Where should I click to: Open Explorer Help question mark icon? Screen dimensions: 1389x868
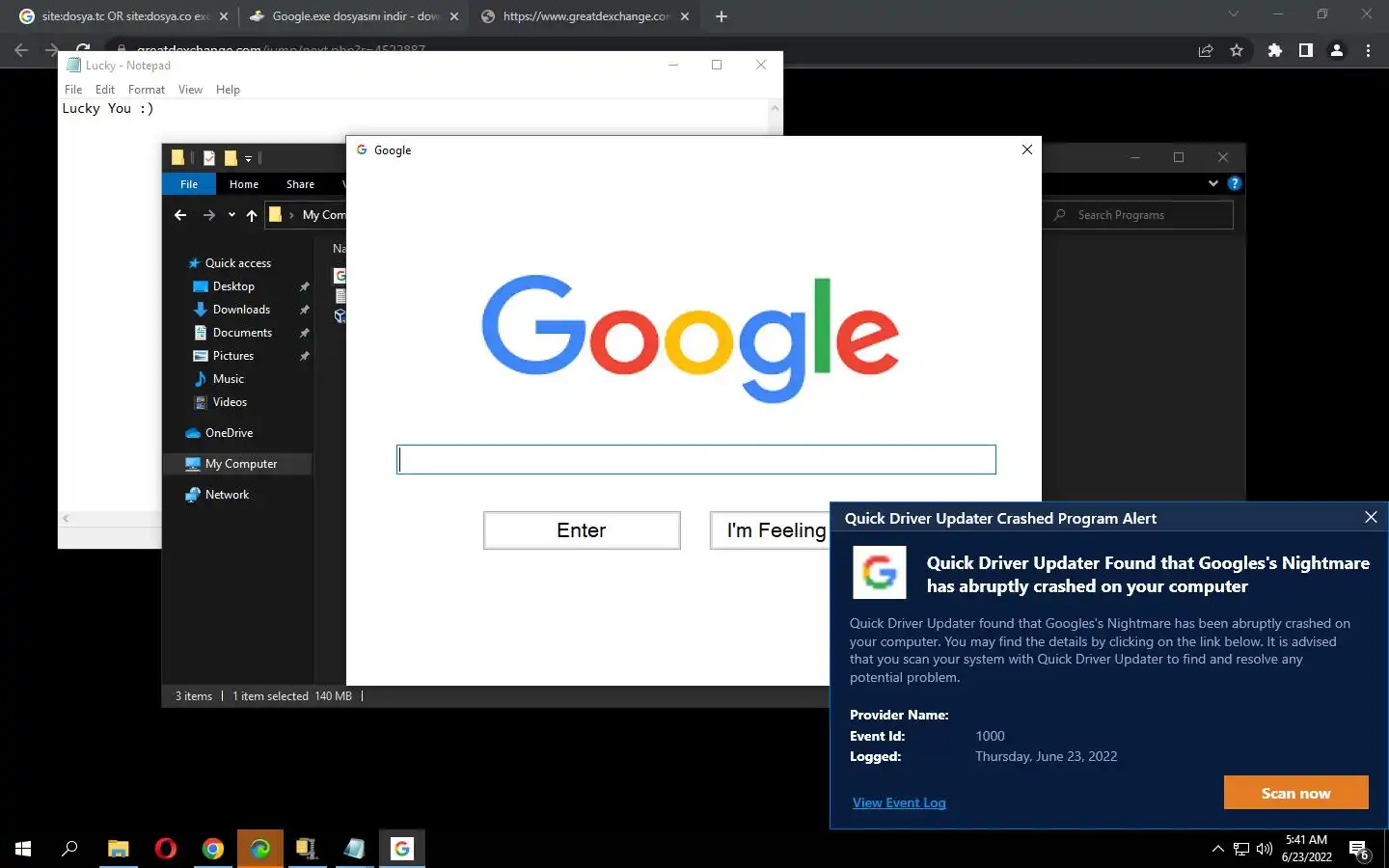pos(1234,183)
